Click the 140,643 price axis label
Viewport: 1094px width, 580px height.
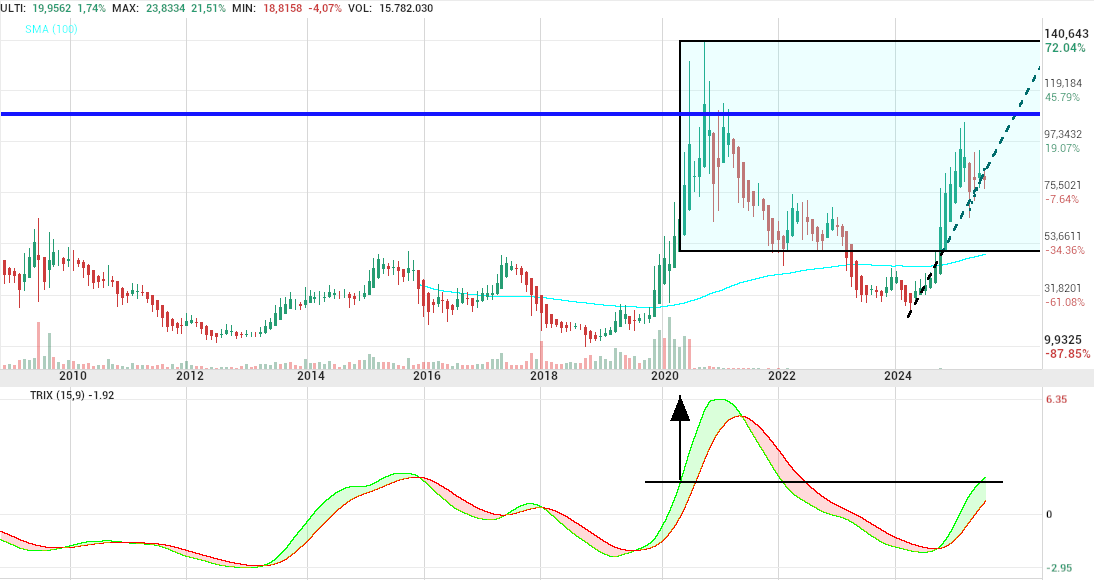tap(1066, 34)
